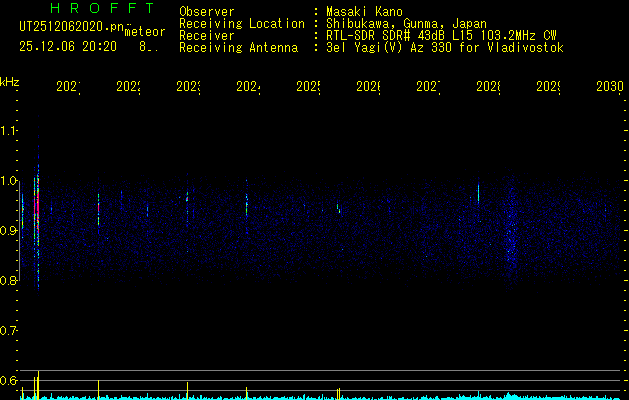629x400 pixels.
Task: Click the 2030 time axis label
Action: pyautogui.click(x=609, y=86)
